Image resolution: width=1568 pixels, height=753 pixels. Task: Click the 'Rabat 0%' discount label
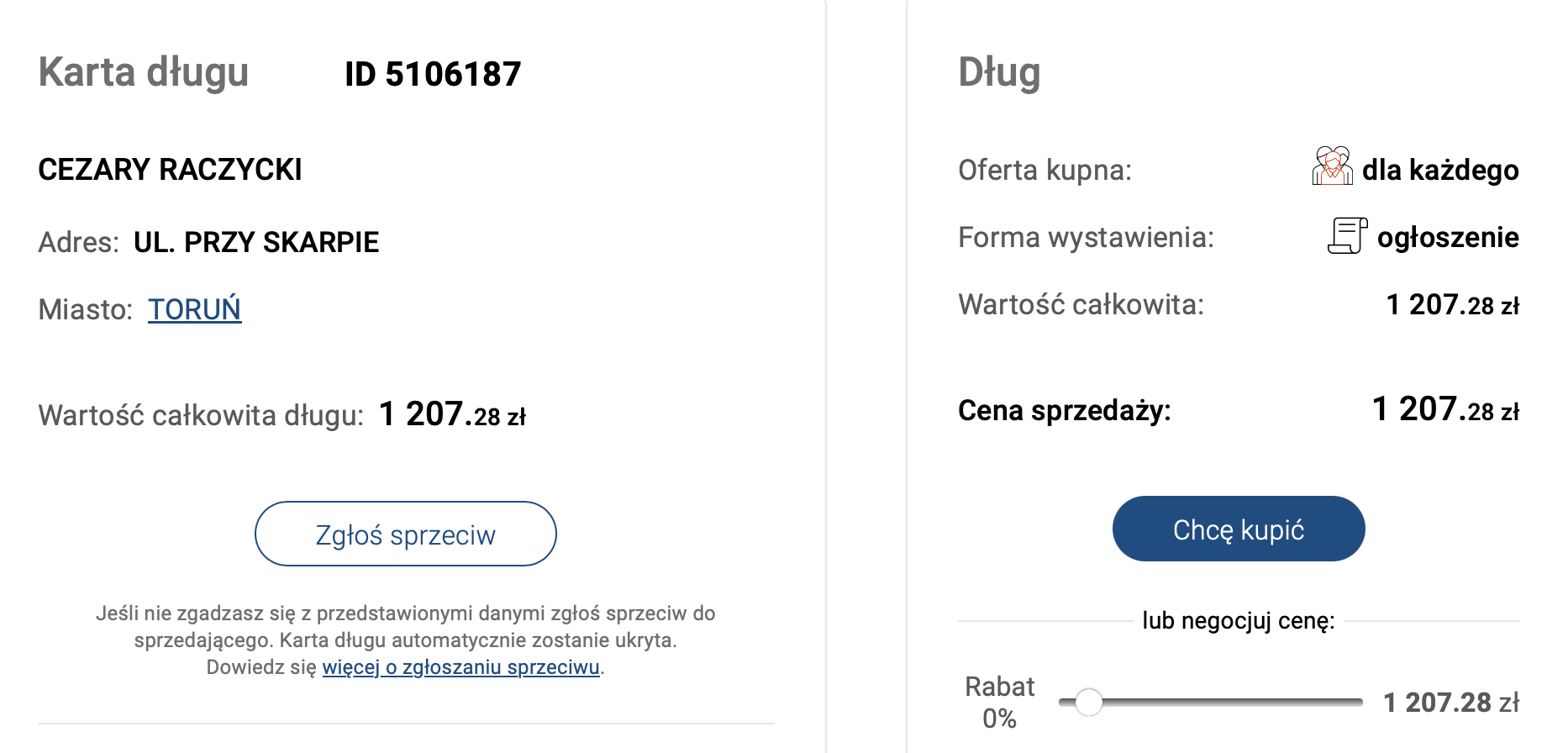tap(999, 702)
